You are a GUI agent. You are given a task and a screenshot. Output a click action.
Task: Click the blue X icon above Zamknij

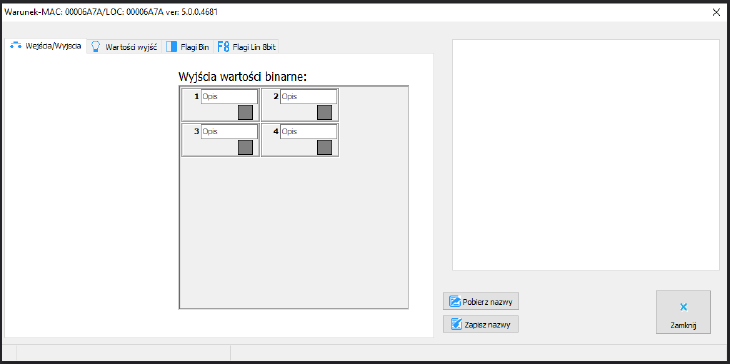click(683, 307)
